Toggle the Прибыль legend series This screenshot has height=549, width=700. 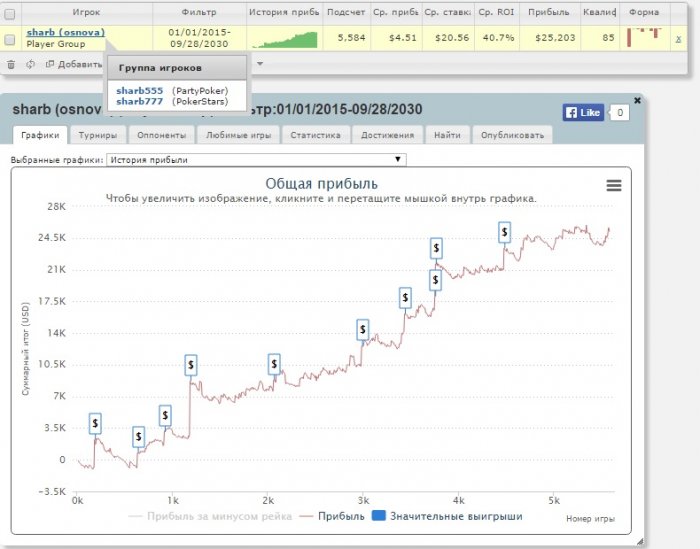click(x=333, y=516)
